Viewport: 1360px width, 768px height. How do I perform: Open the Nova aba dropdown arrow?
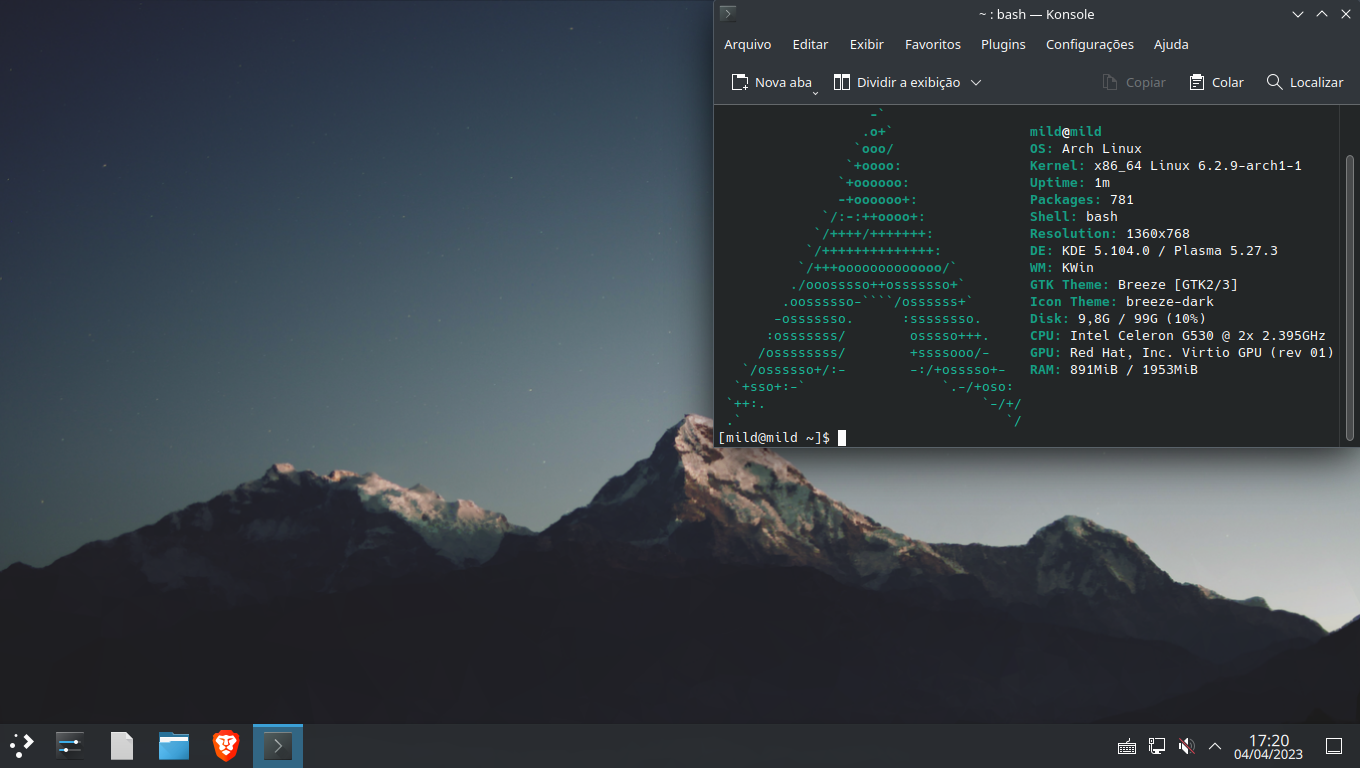(815, 92)
